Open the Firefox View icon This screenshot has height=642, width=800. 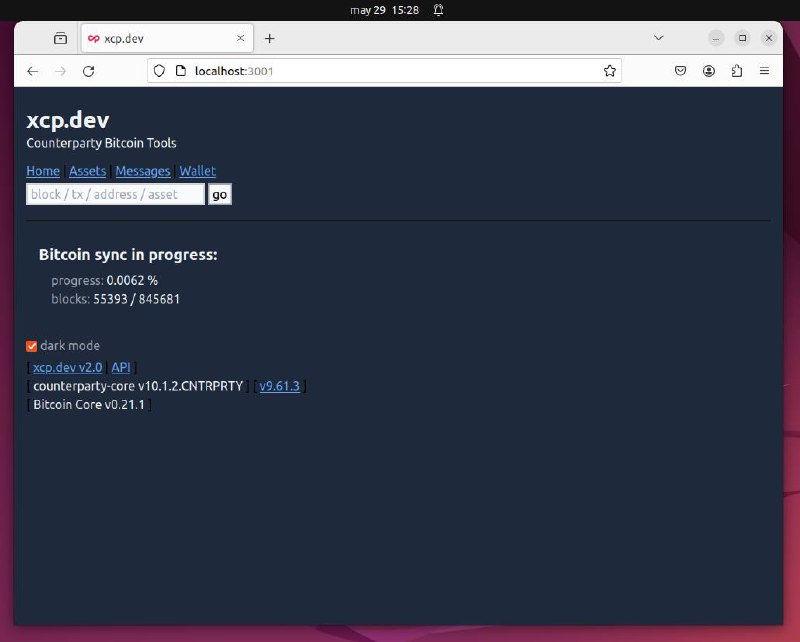[x=60, y=38]
